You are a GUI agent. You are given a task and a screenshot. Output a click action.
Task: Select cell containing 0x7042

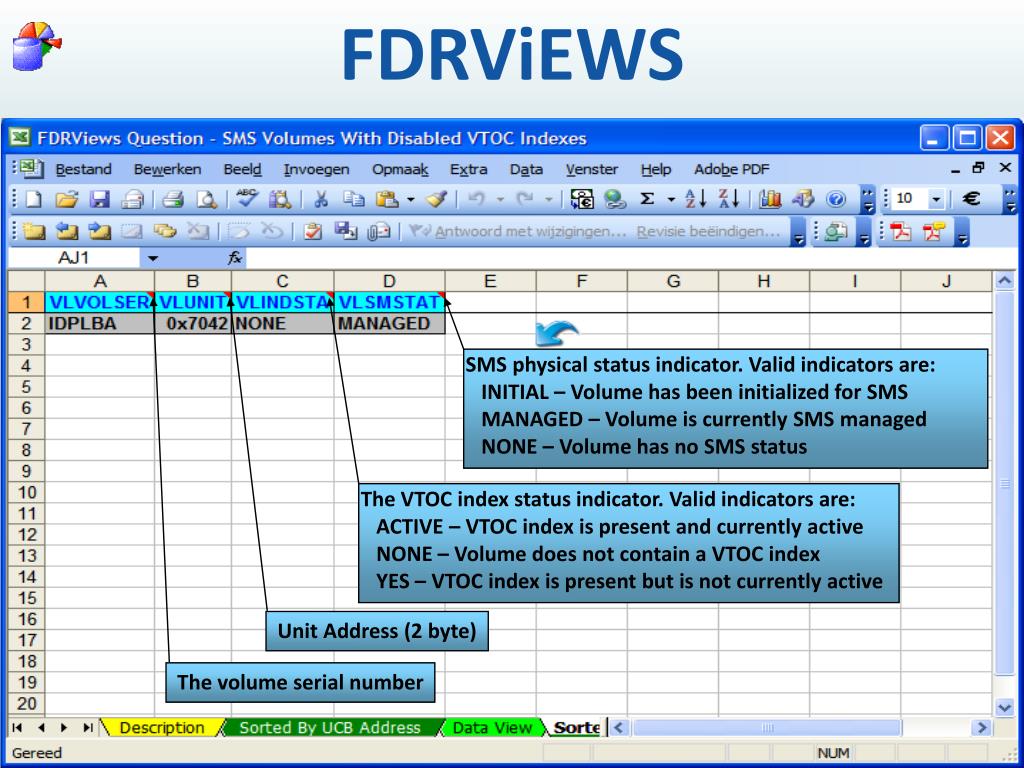[193, 324]
